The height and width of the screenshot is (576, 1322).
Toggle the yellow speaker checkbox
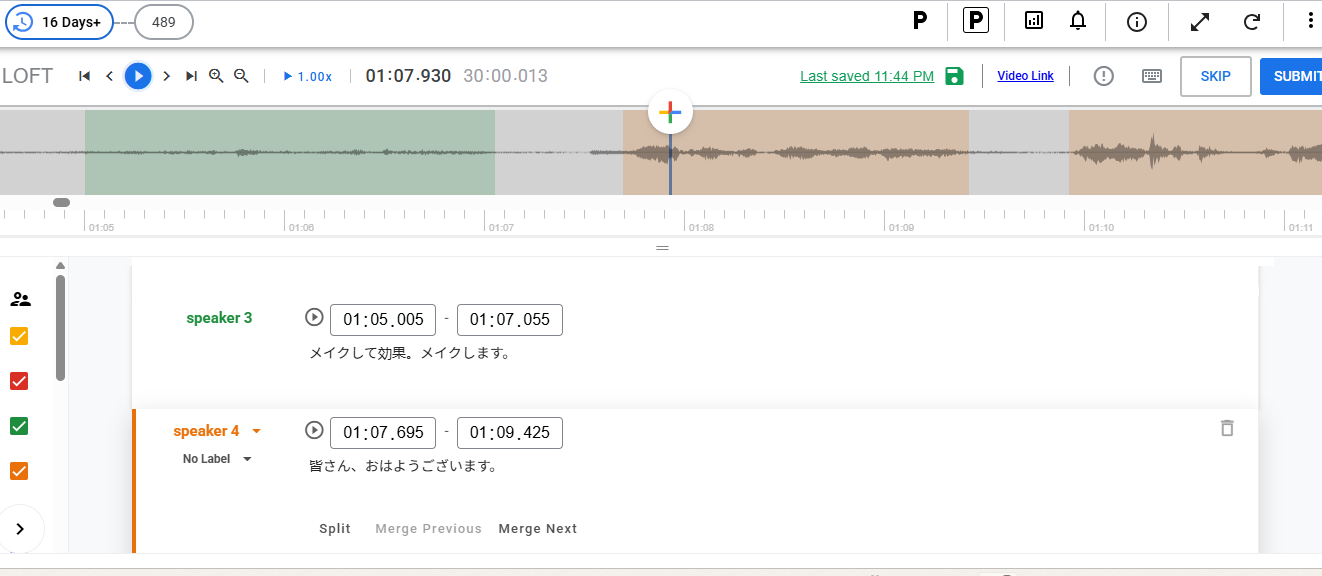tap(19, 336)
